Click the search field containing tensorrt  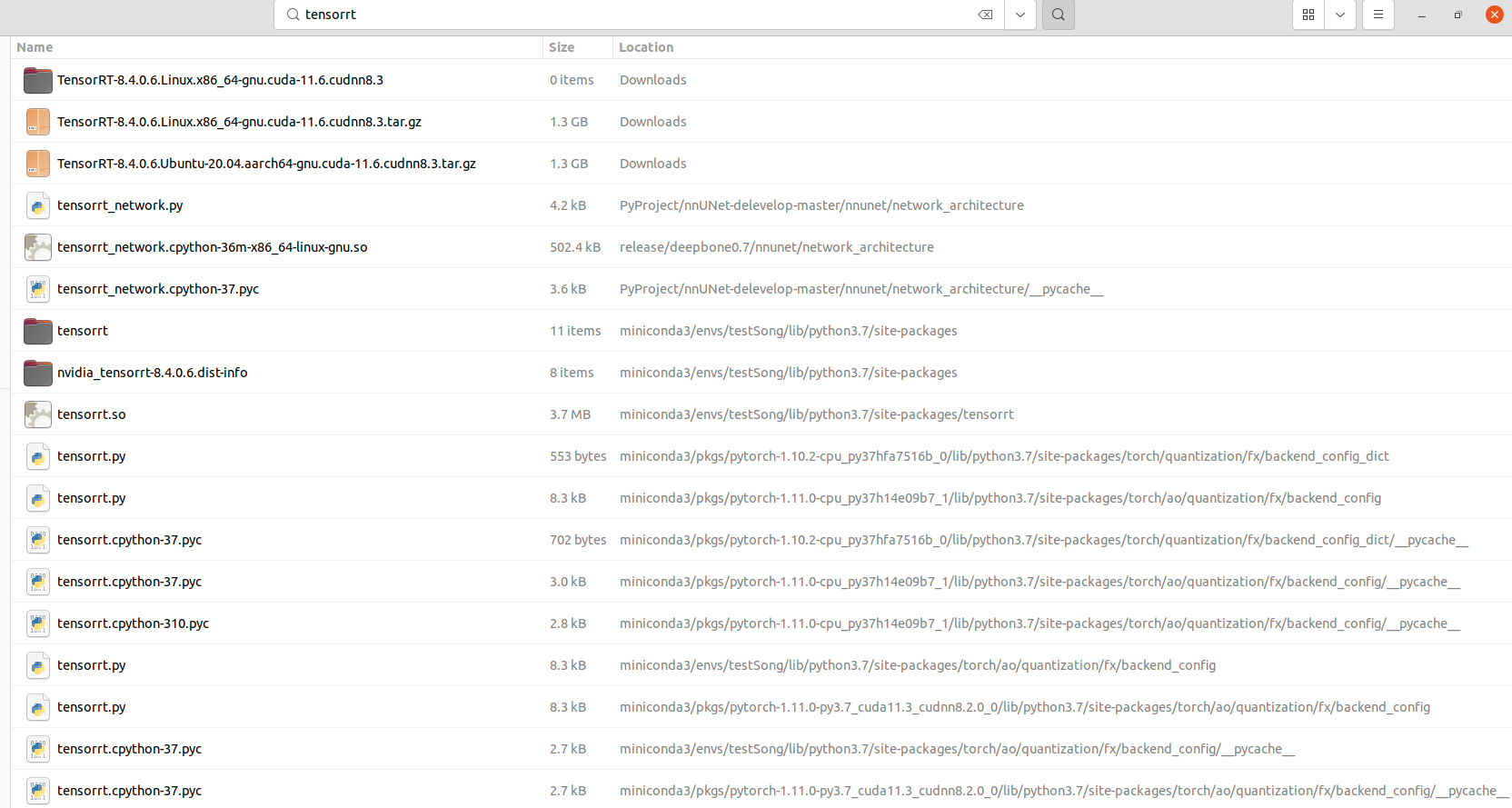pyautogui.click(x=639, y=15)
